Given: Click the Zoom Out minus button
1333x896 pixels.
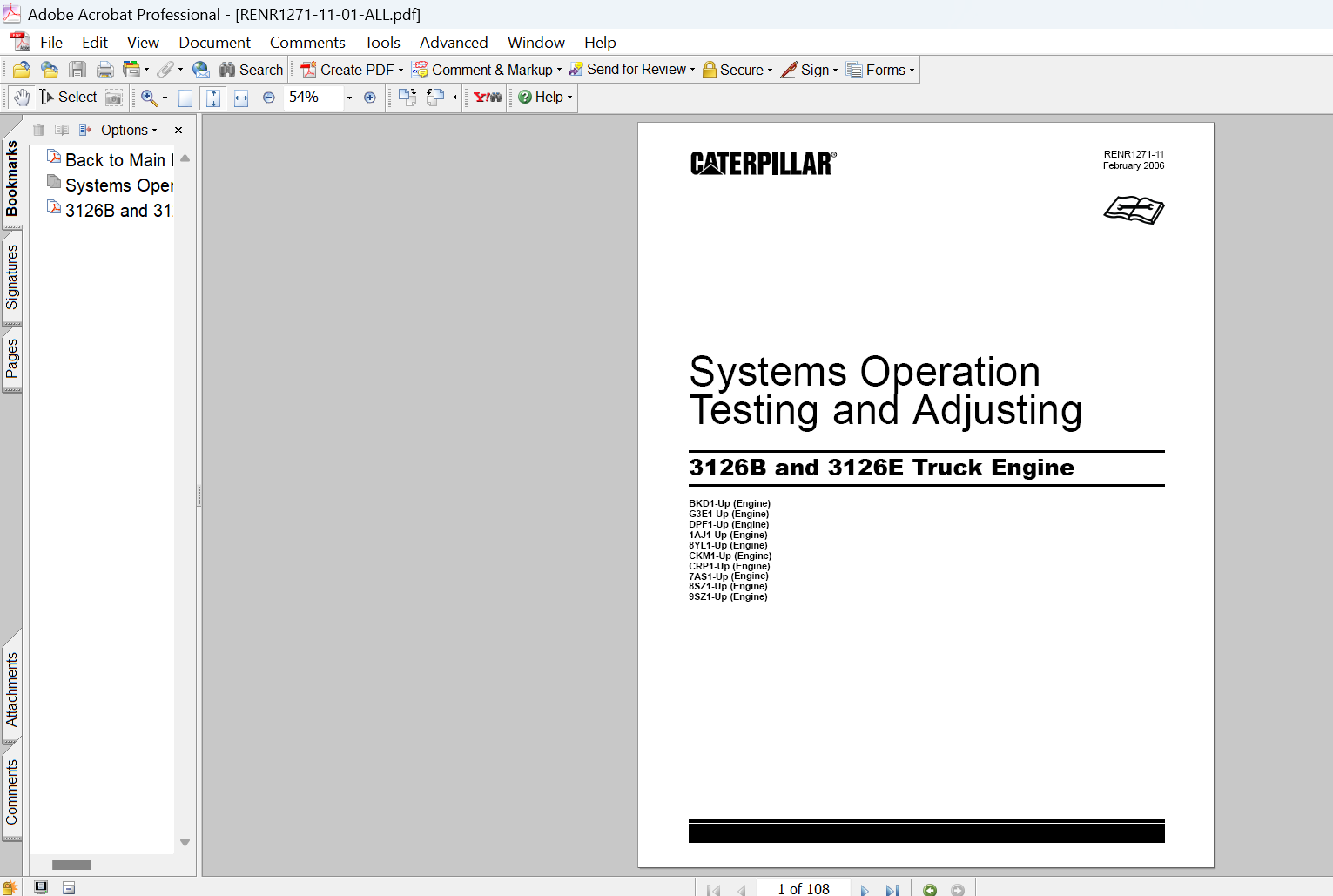Looking at the screenshot, I should click(269, 98).
